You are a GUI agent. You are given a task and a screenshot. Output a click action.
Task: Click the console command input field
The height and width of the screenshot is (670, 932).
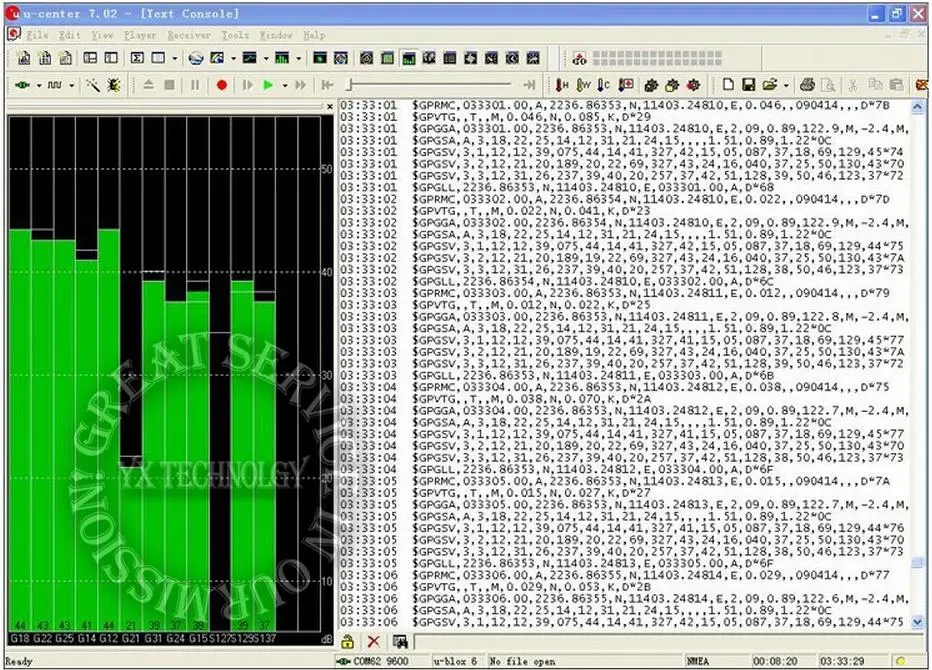(x=669, y=641)
